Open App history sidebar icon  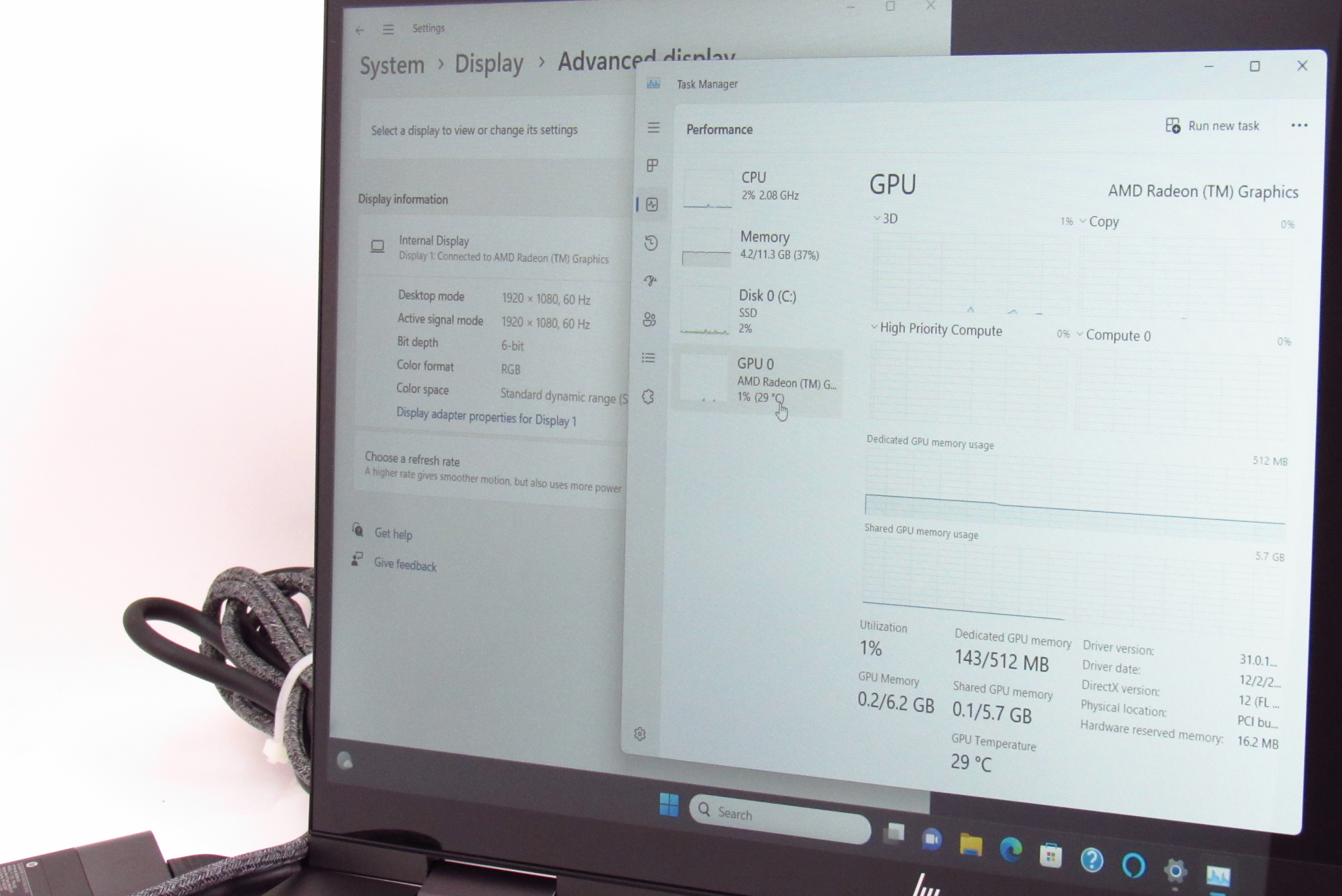651,243
